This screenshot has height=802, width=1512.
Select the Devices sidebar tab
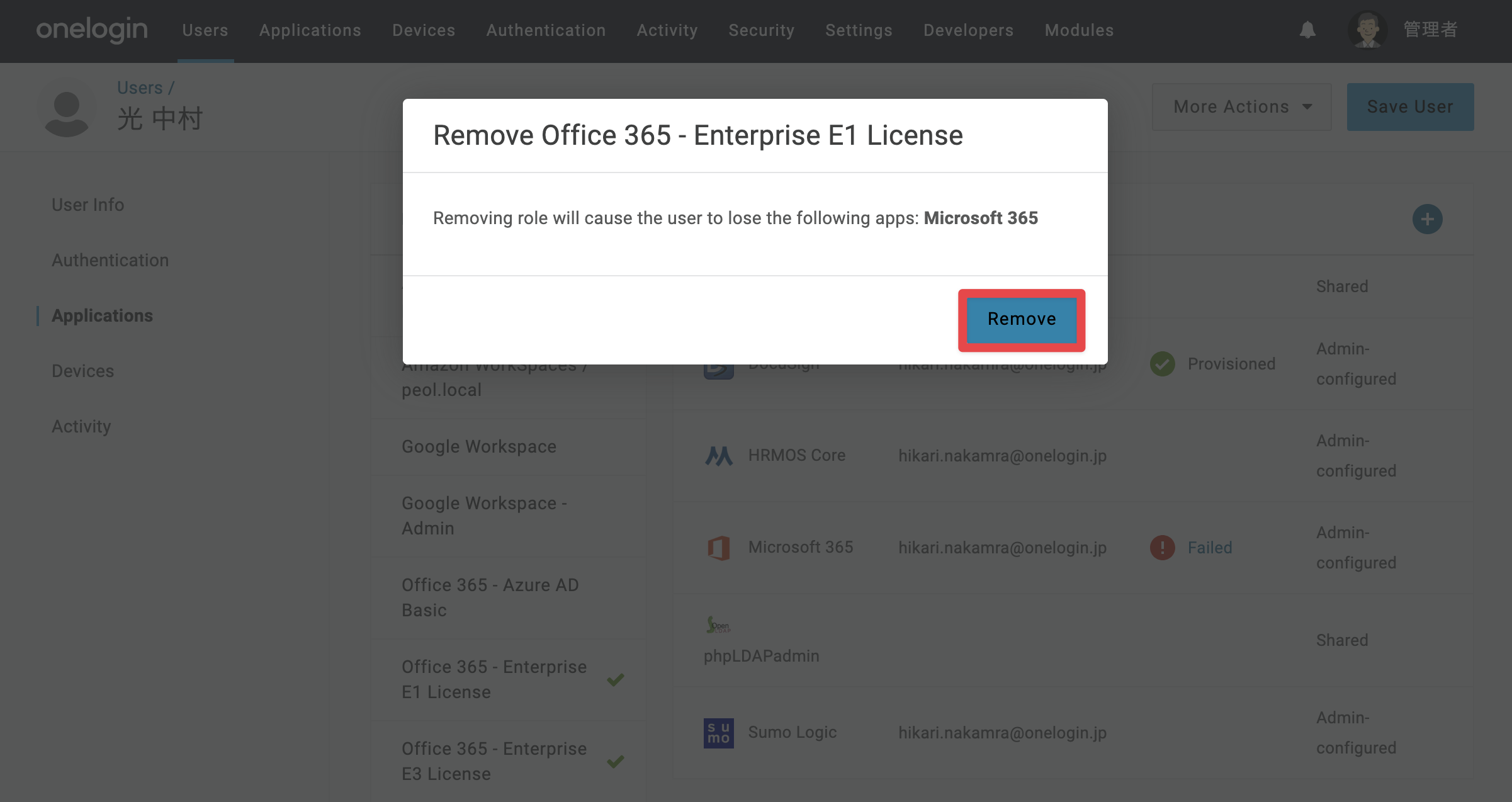(x=83, y=371)
